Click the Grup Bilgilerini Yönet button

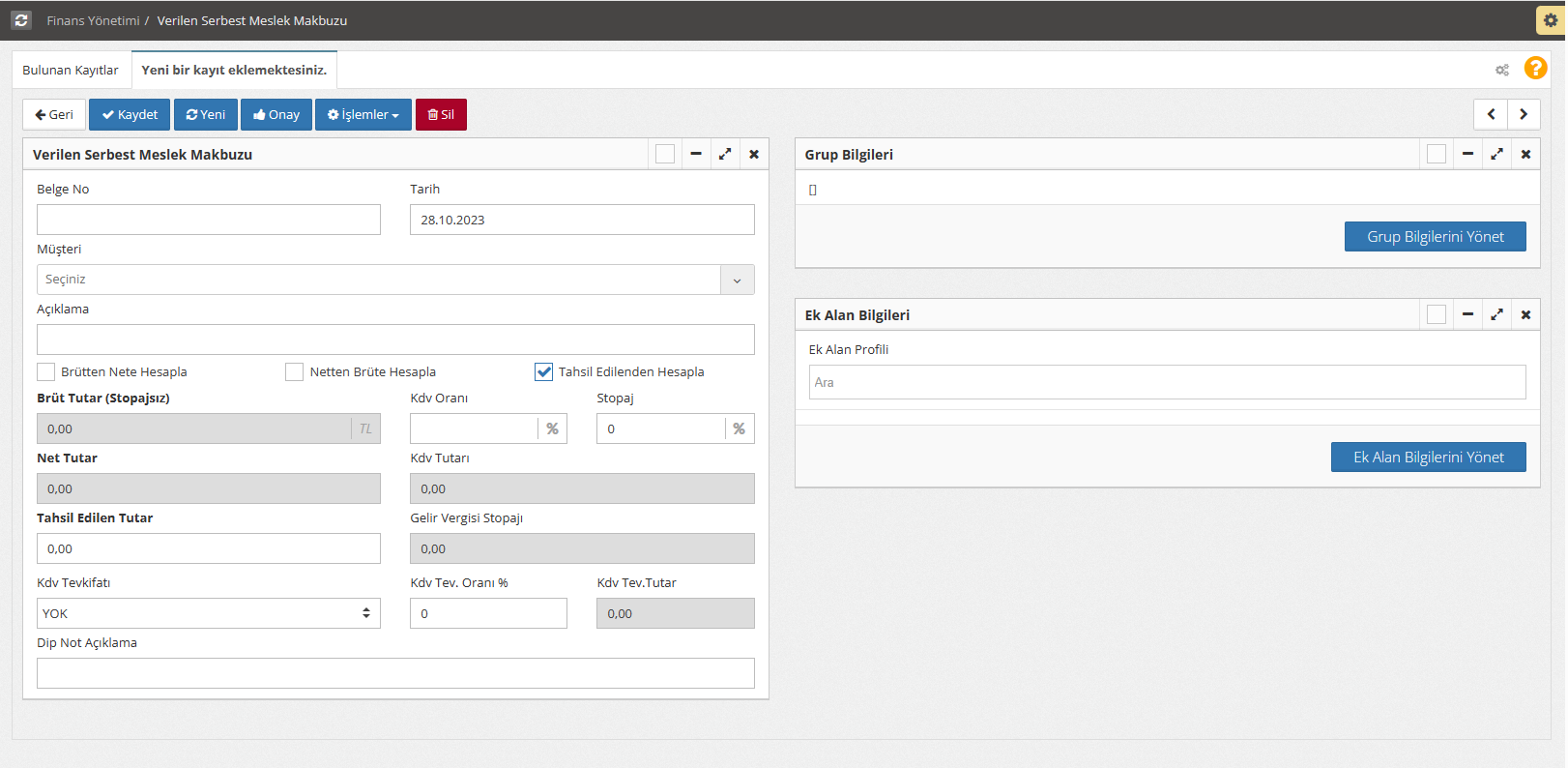point(1435,237)
